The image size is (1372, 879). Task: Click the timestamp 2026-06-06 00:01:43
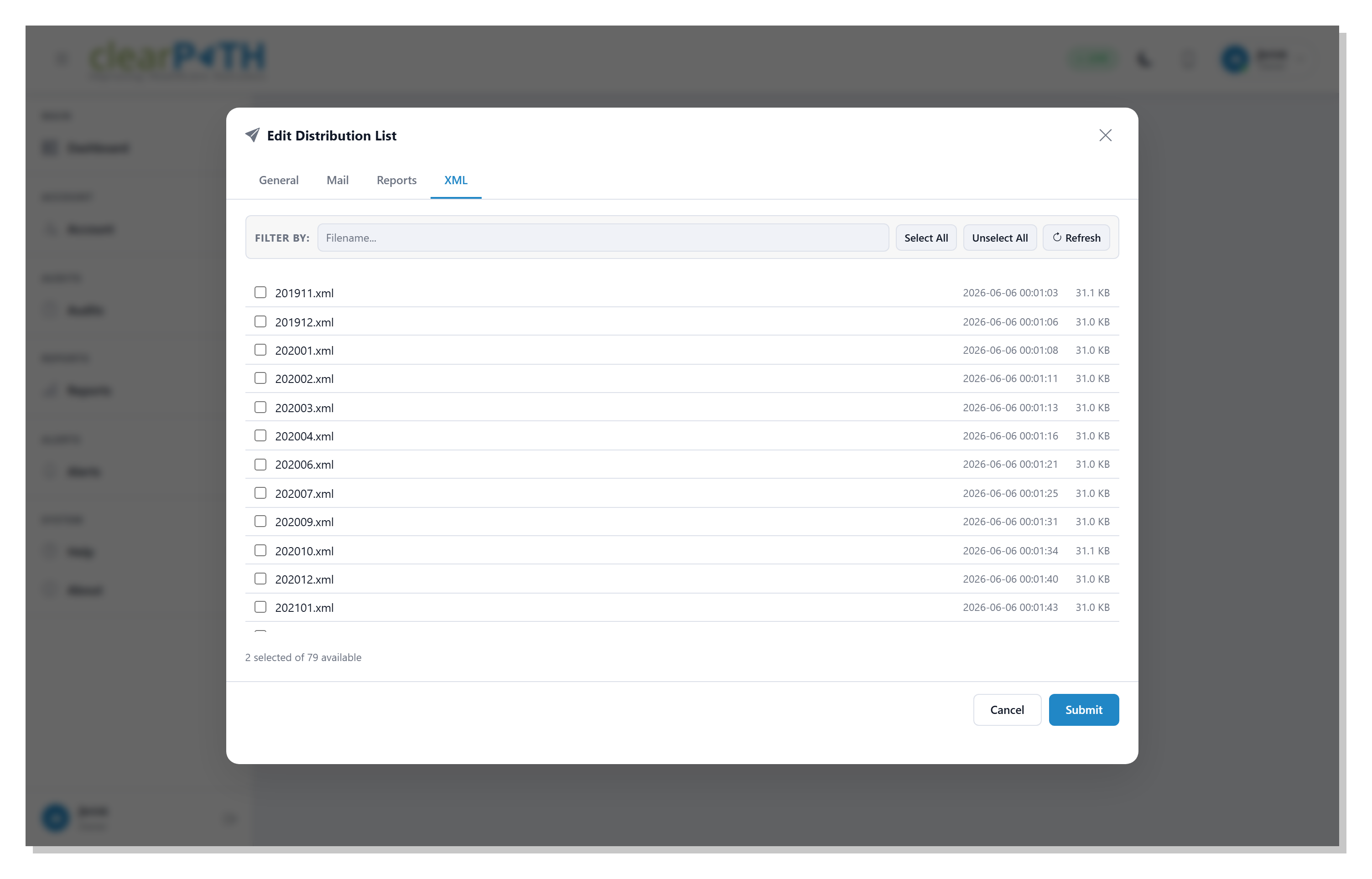coord(1010,607)
